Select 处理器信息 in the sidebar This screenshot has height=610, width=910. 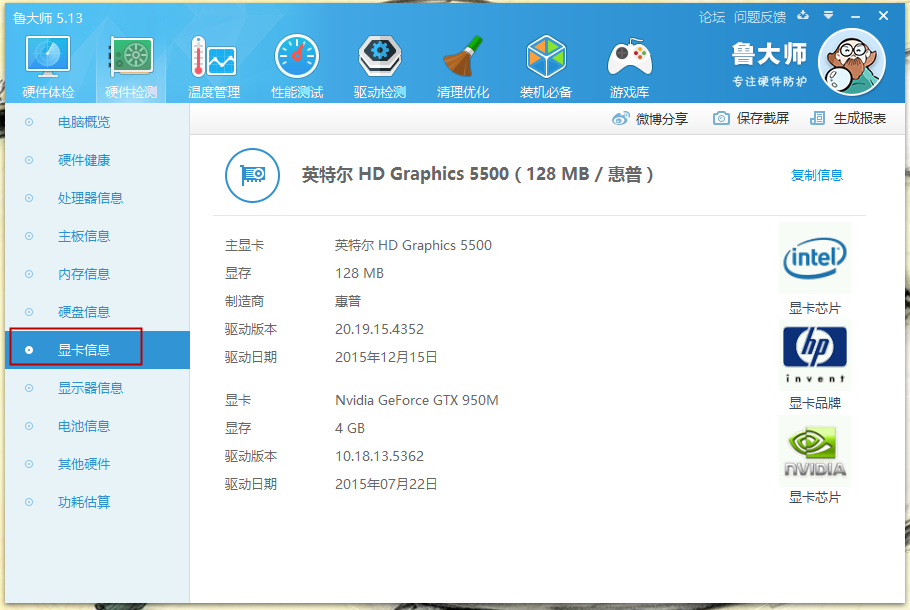coord(90,198)
